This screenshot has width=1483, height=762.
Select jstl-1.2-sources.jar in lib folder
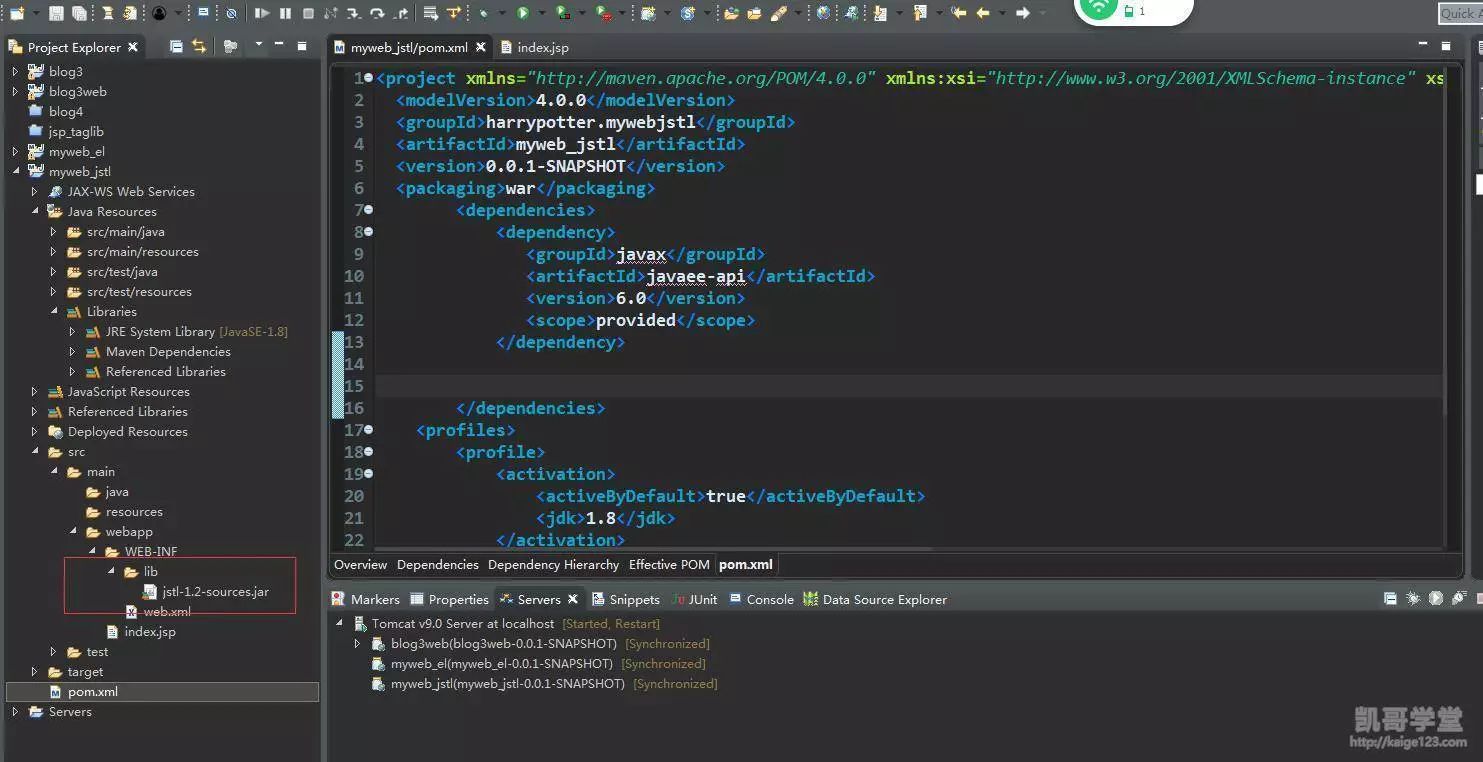pos(206,591)
